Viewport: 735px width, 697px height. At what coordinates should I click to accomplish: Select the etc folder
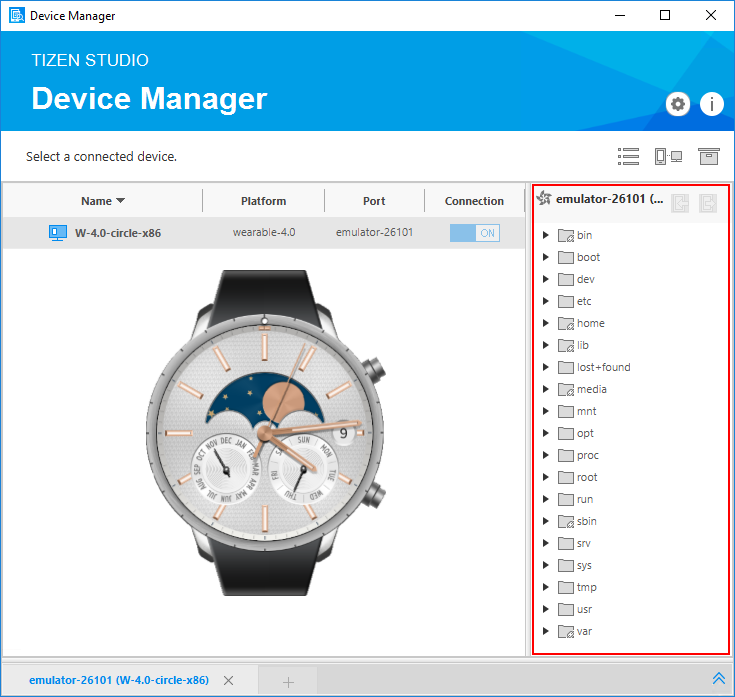pos(584,301)
